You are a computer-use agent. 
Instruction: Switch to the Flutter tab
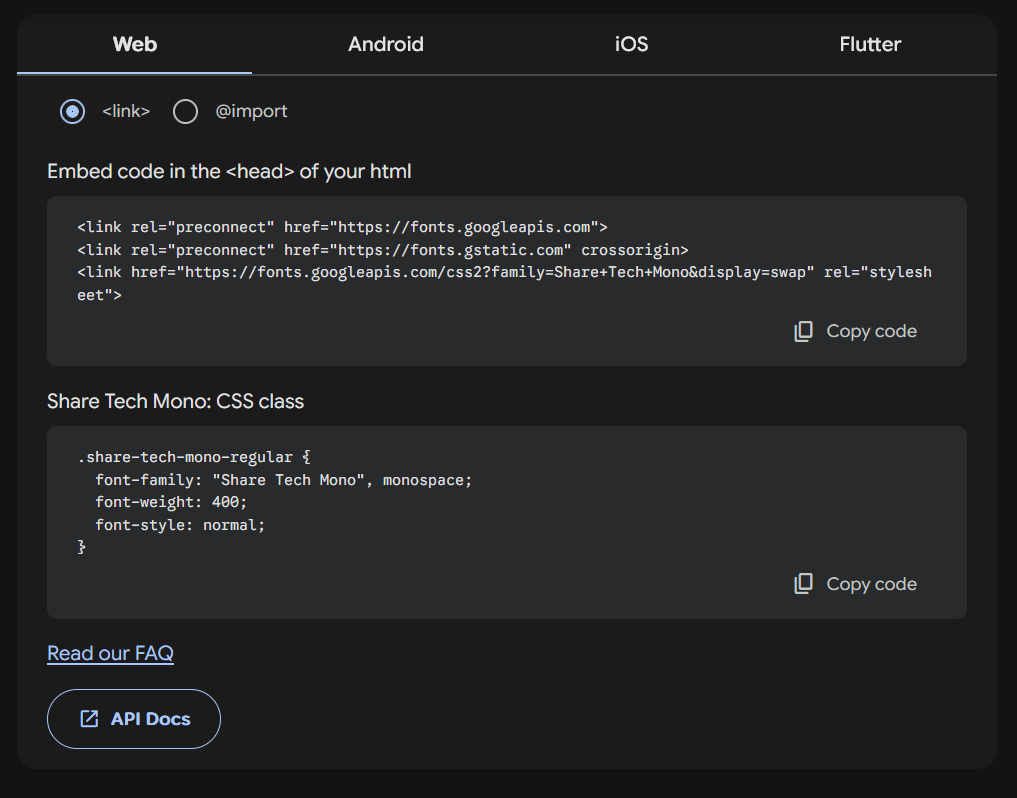(870, 44)
